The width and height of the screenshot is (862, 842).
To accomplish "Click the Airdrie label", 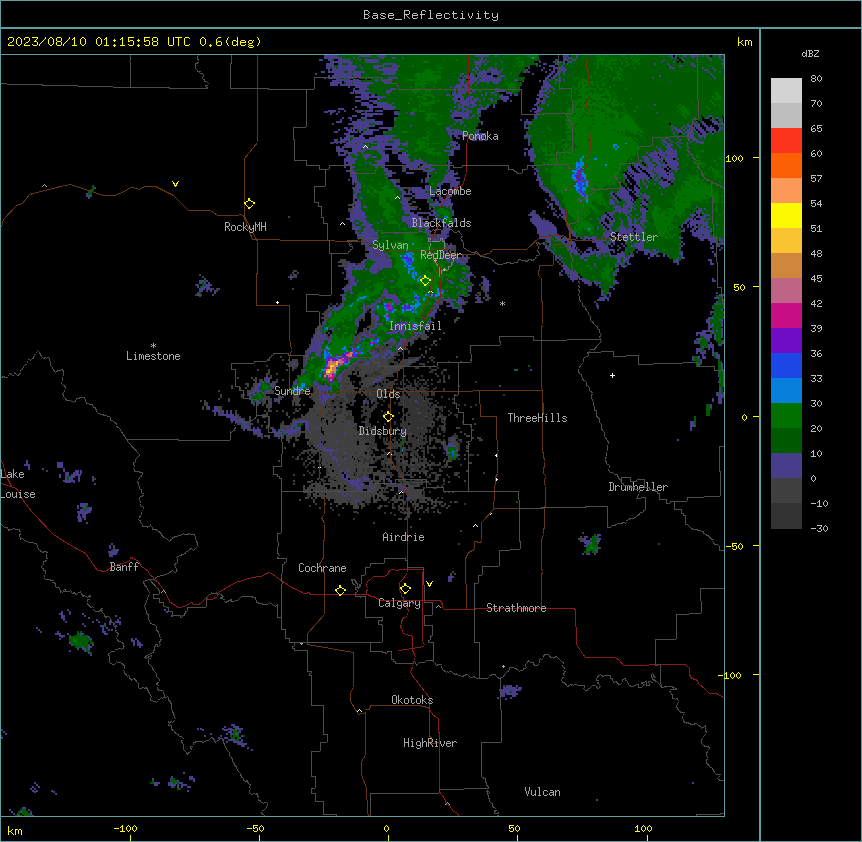I will coord(404,537).
